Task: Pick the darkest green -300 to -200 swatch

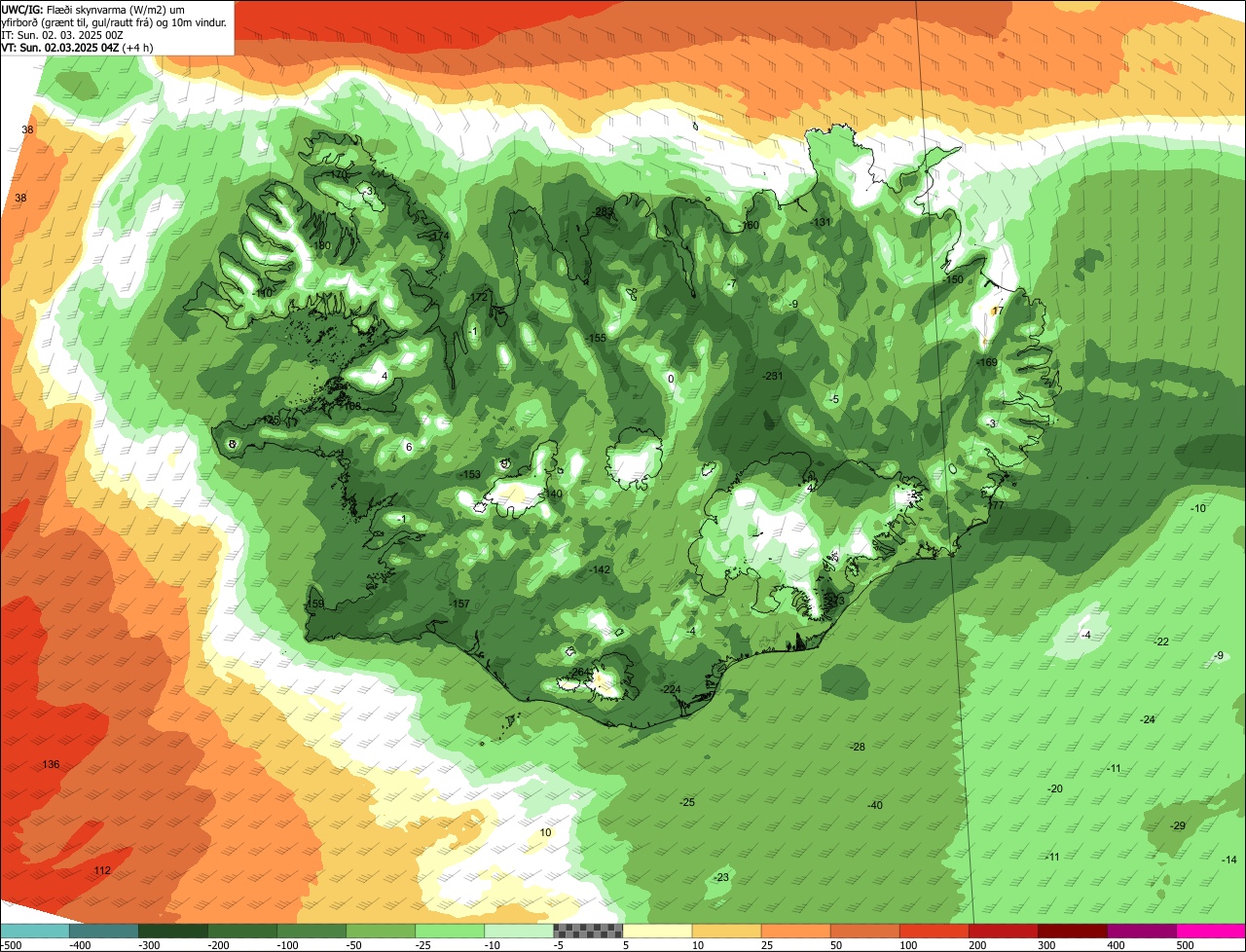Action: click(x=173, y=931)
